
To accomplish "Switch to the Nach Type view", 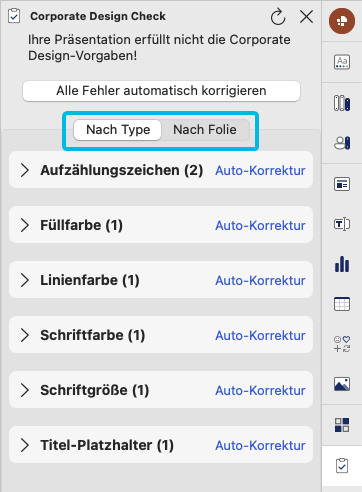I will pos(118,130).
